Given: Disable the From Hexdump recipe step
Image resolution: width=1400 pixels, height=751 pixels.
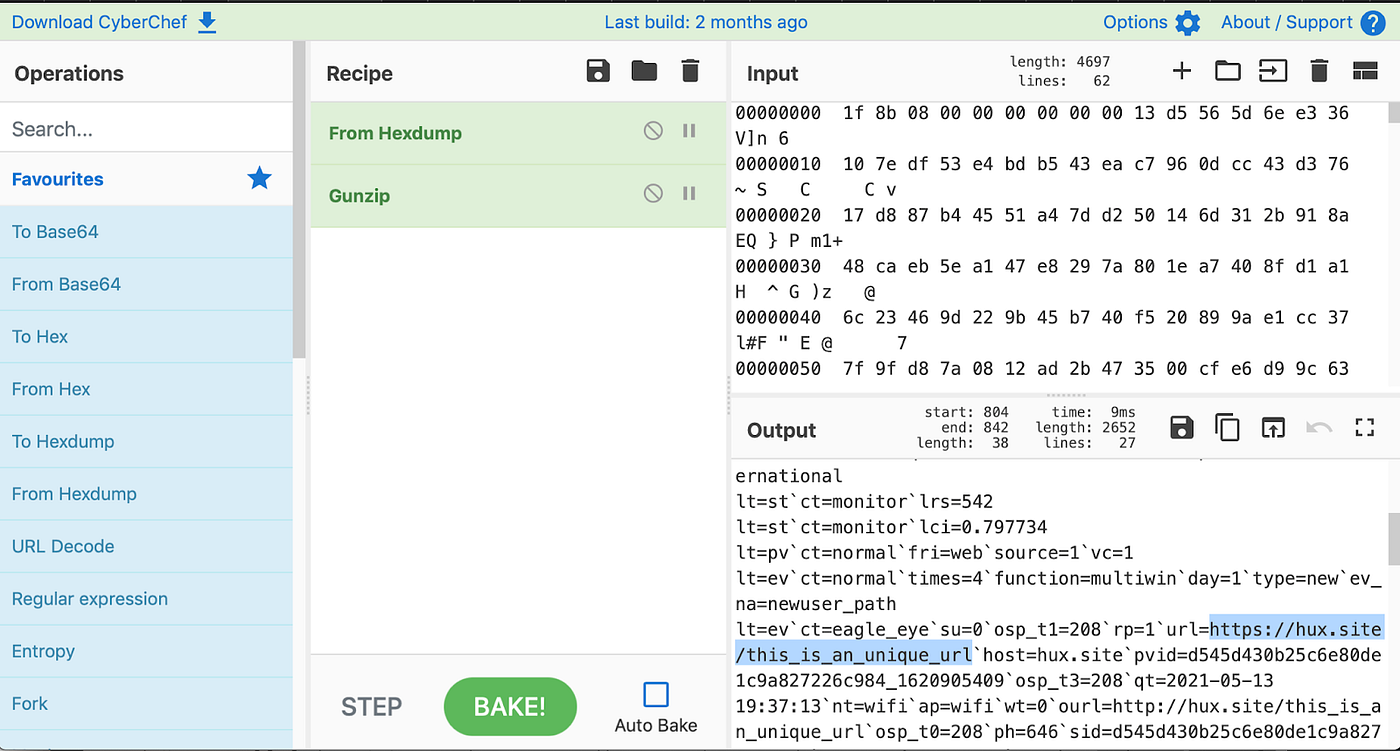Looking at the screenshot, I should point(653,131).
